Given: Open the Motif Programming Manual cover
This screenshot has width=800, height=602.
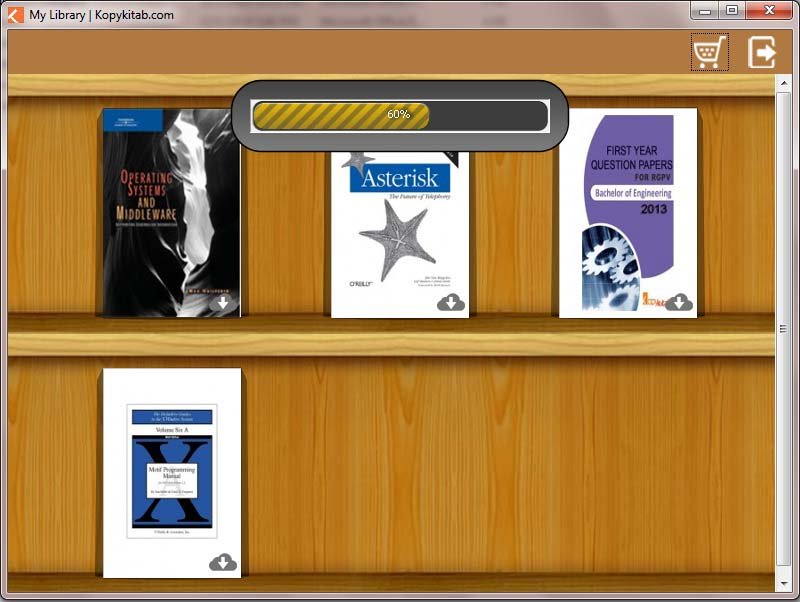Looking at the screenshot, I should [172, 473].
